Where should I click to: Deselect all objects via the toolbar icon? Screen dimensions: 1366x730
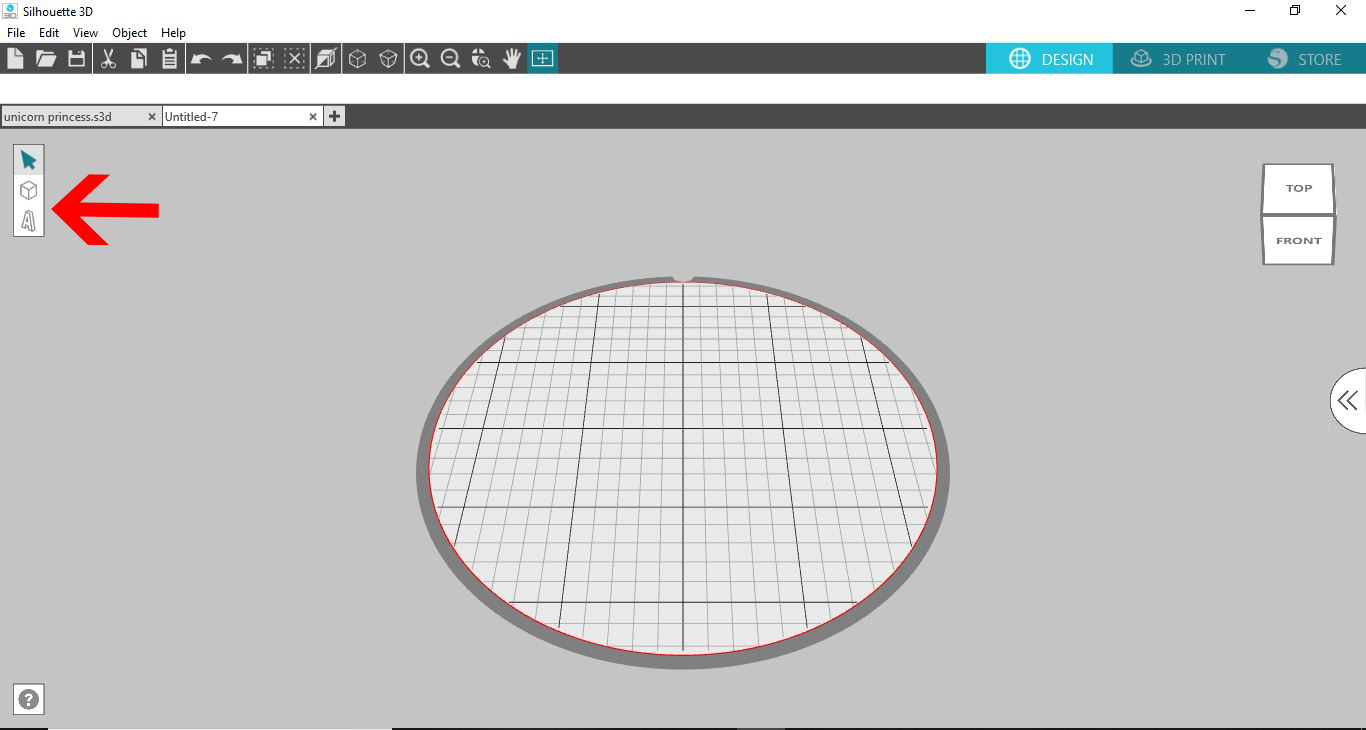(294, 59)
